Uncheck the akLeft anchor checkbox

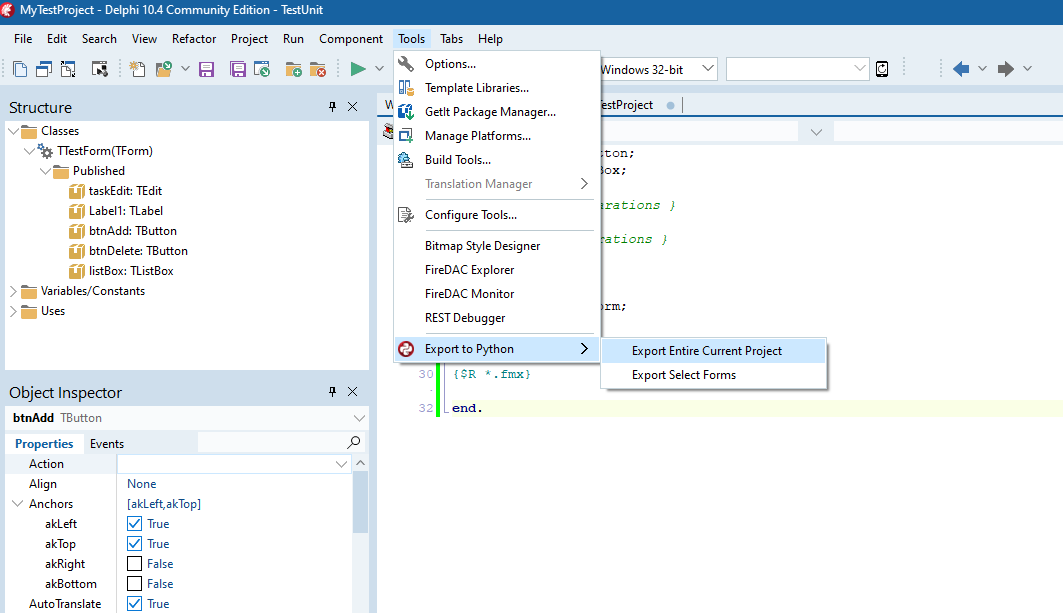(136, 523)
